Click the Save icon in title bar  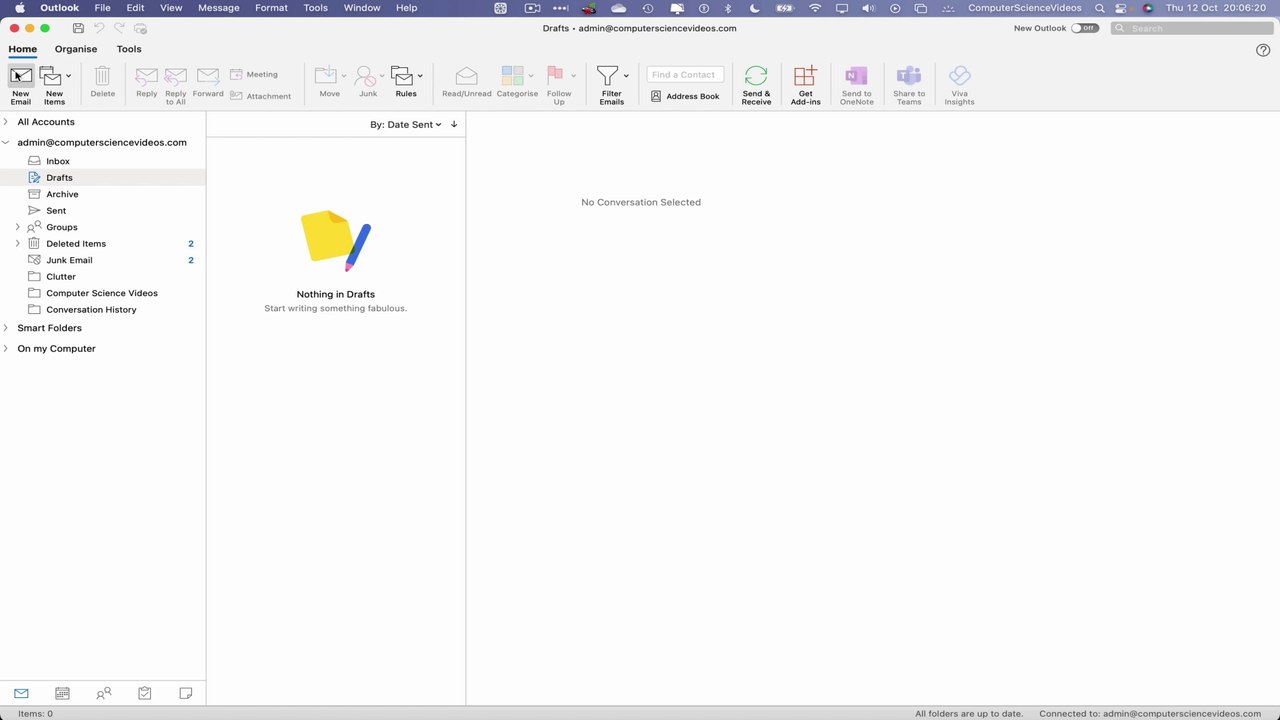pos(78,28)
